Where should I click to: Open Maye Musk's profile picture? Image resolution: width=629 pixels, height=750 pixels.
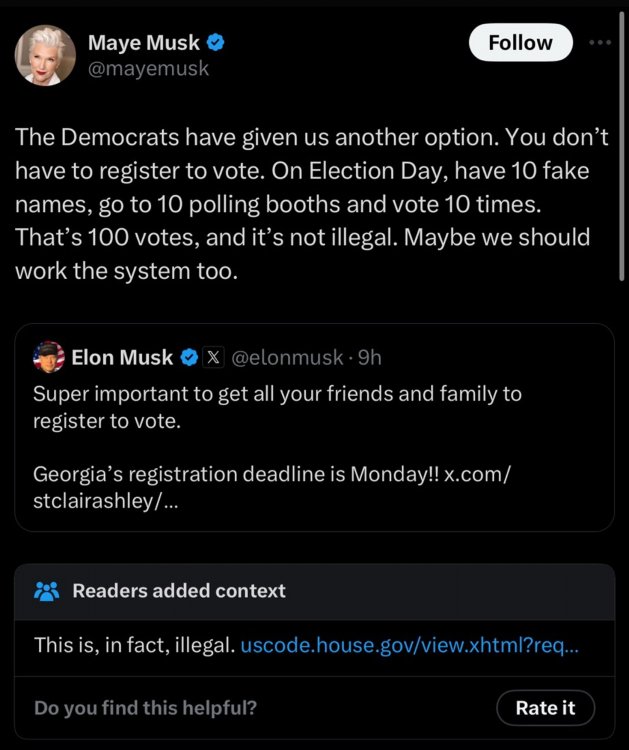tap(45, 55)
